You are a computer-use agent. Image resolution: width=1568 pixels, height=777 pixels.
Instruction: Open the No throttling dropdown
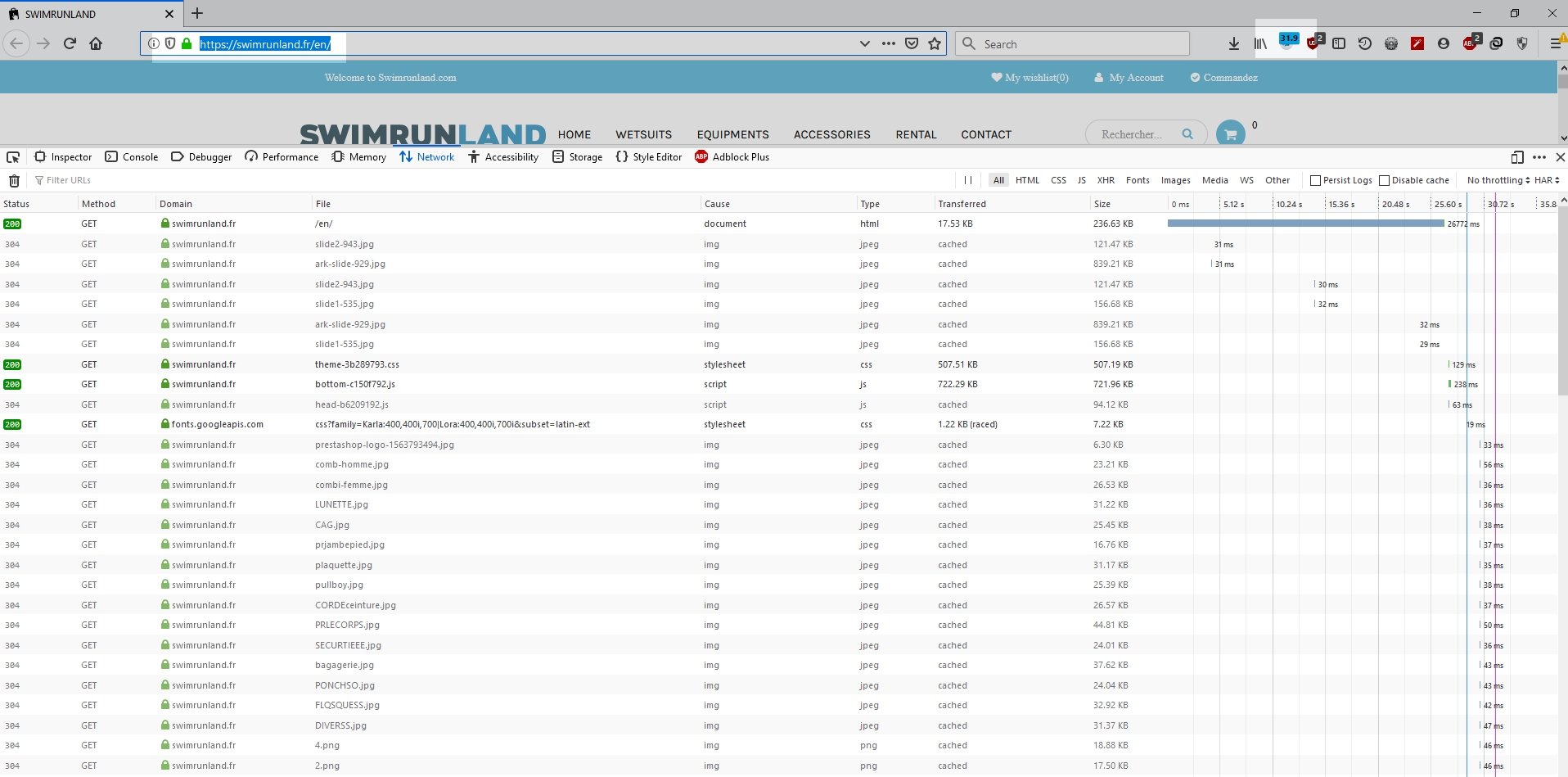pos(1498,180)
